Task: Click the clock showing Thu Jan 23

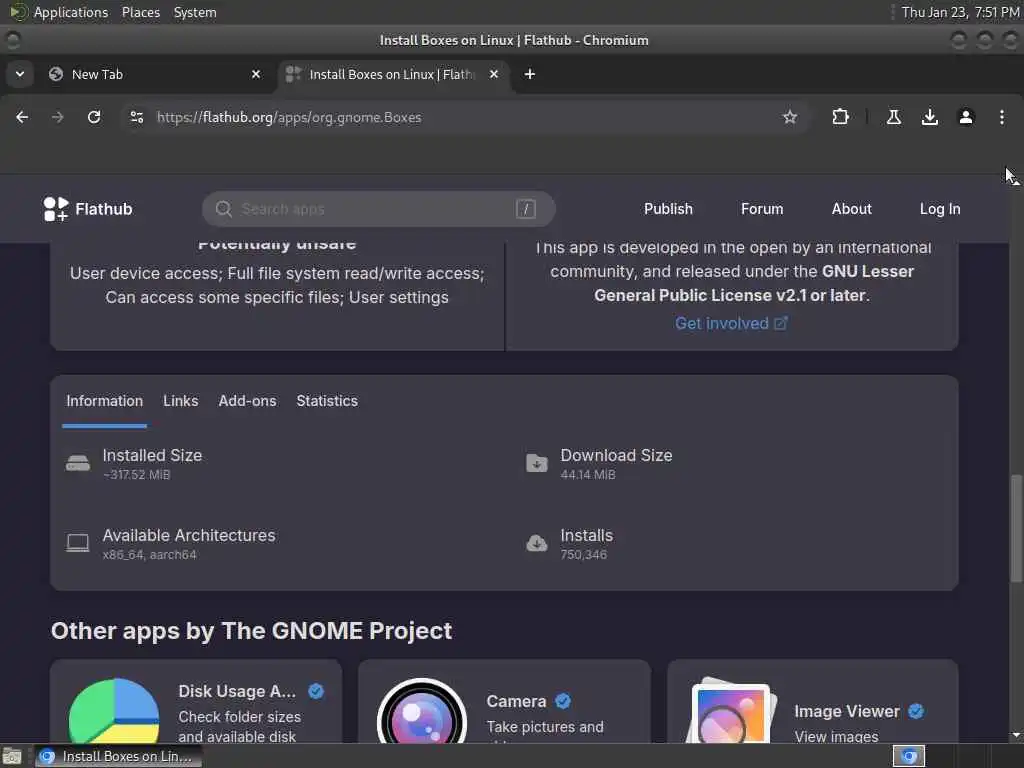Action: point(960,12)
